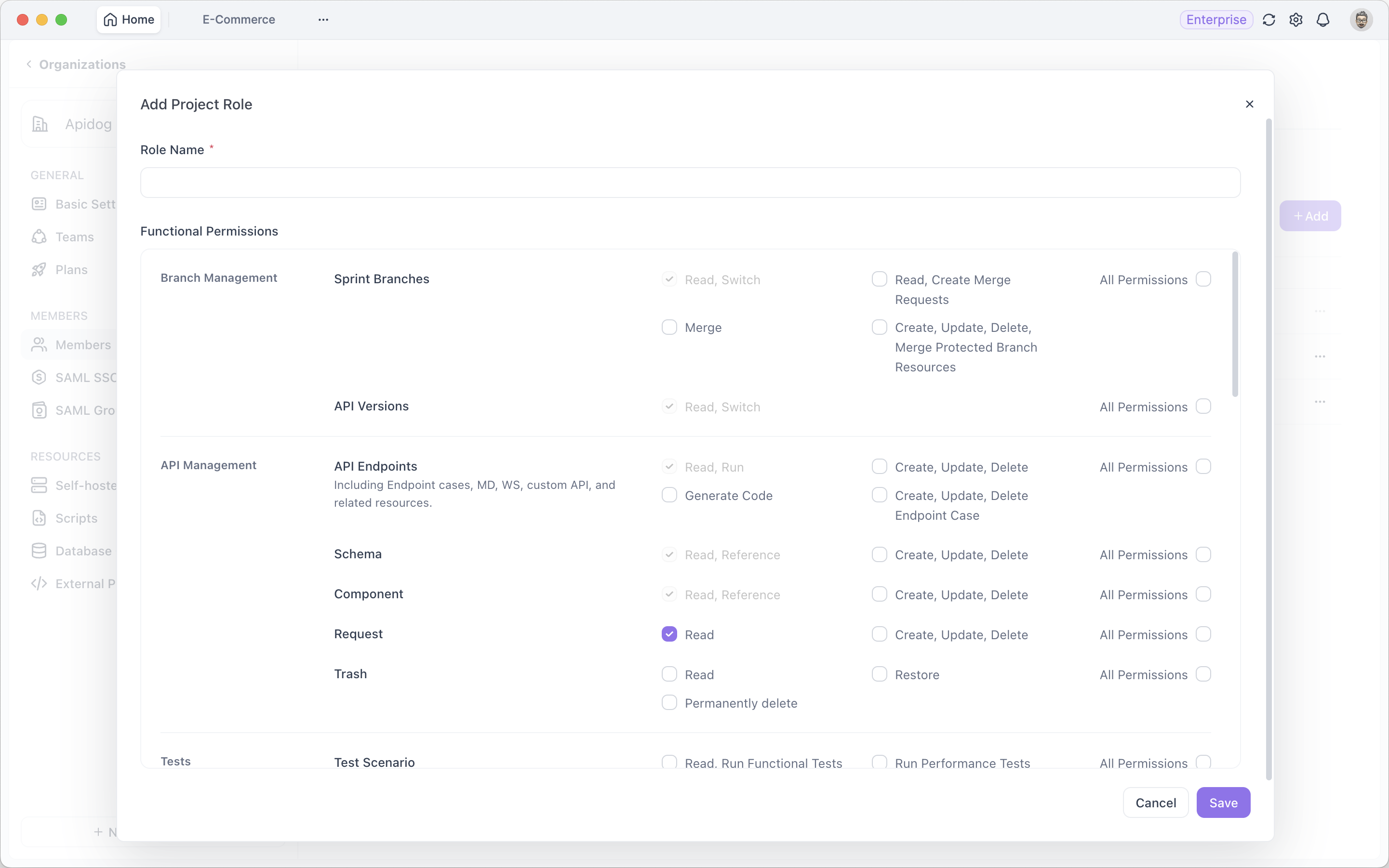Check Permanently delete for Trash

point(669,703)
